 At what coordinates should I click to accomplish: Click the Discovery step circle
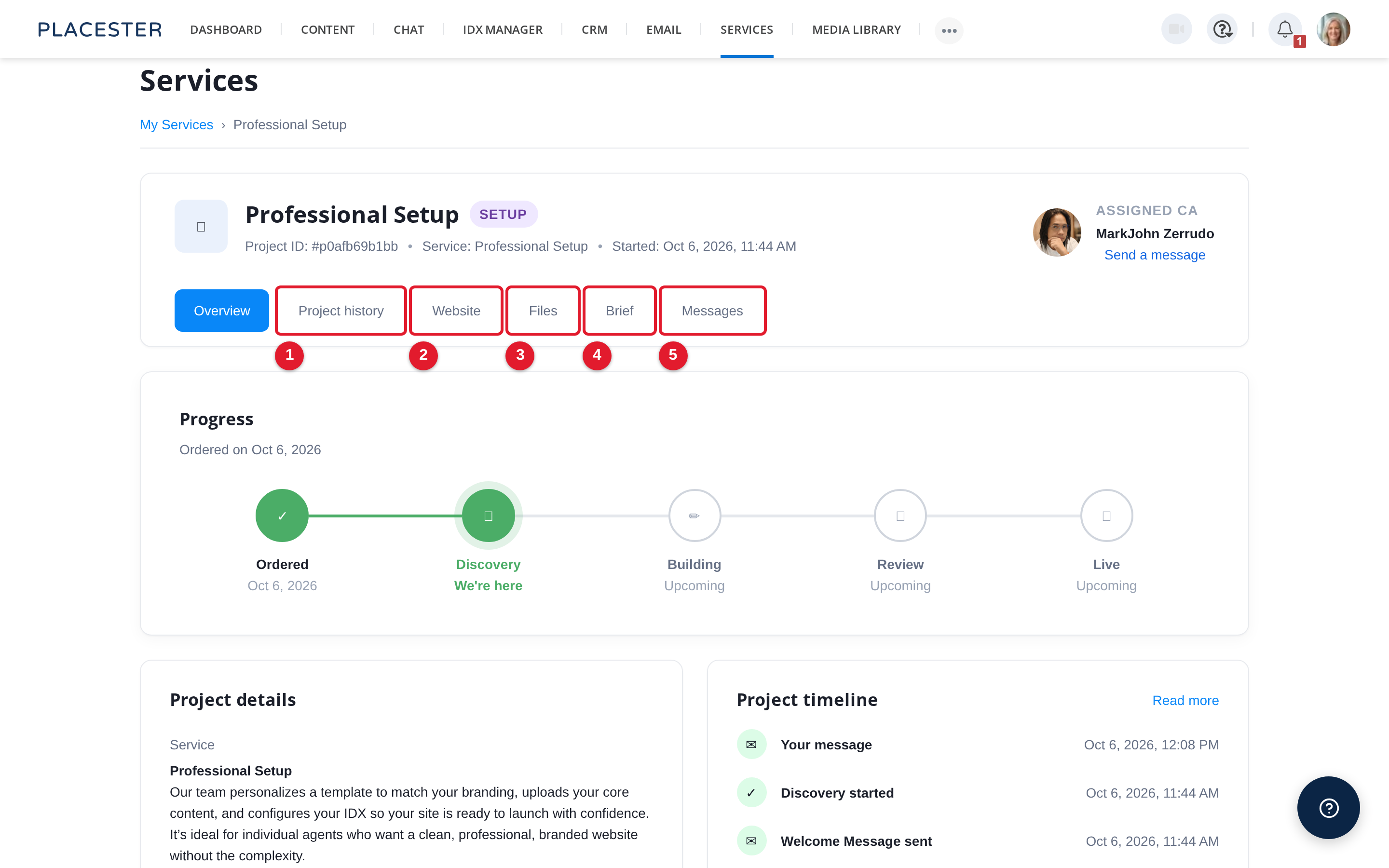[489, 515]
